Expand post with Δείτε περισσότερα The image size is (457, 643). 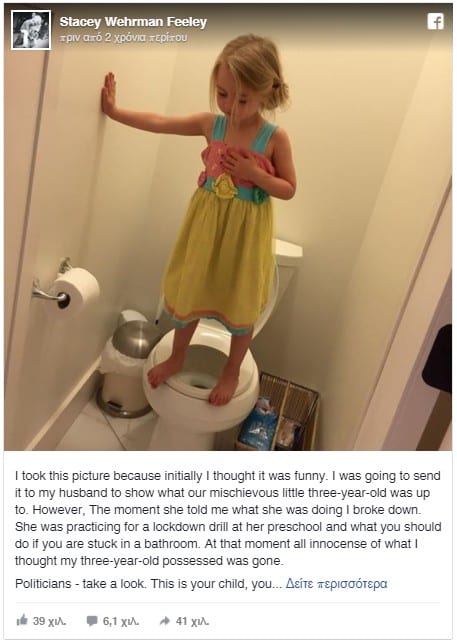(336, 583)
